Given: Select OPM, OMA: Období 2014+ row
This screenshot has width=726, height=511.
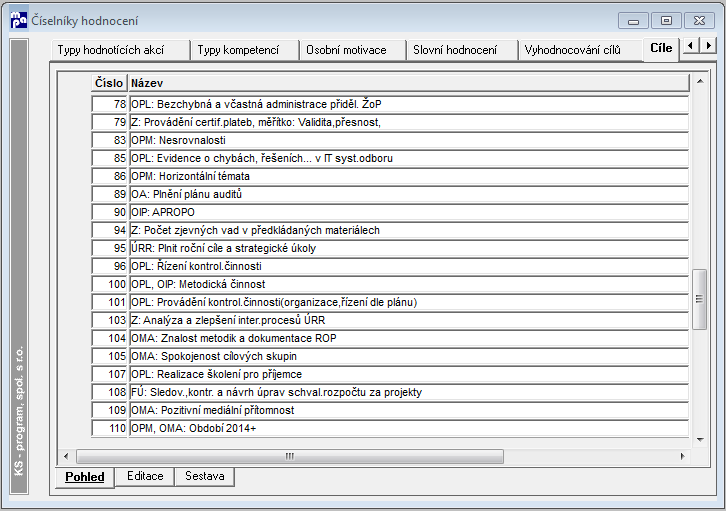Looking at the screenshot, I should point(390,429).
